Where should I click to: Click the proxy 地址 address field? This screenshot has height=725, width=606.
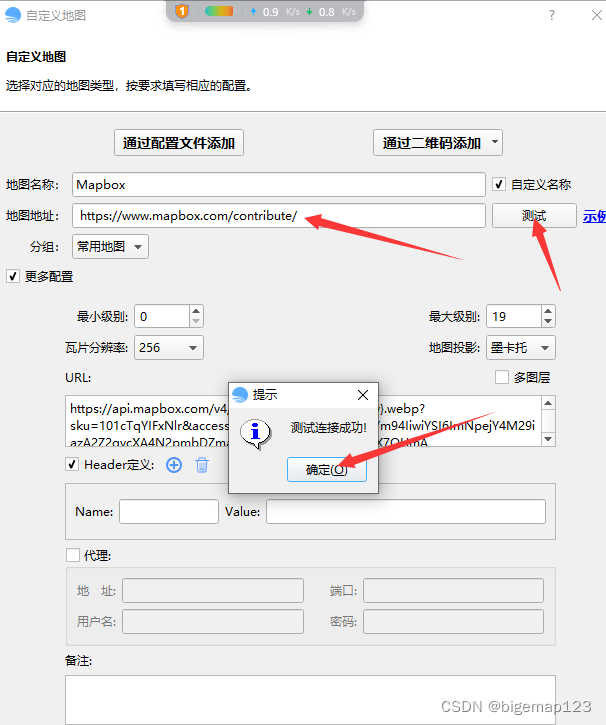(213, 590)
